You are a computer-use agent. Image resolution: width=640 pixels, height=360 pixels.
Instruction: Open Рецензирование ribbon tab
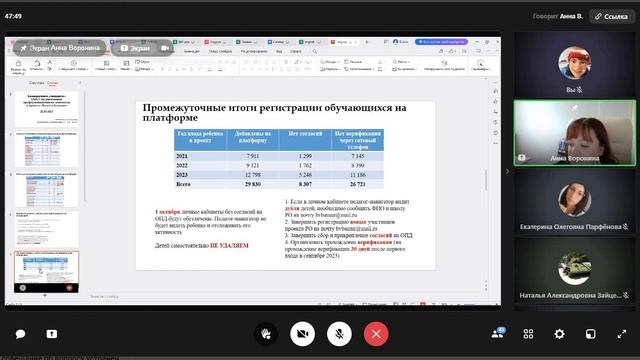click(x=253, y=51)
